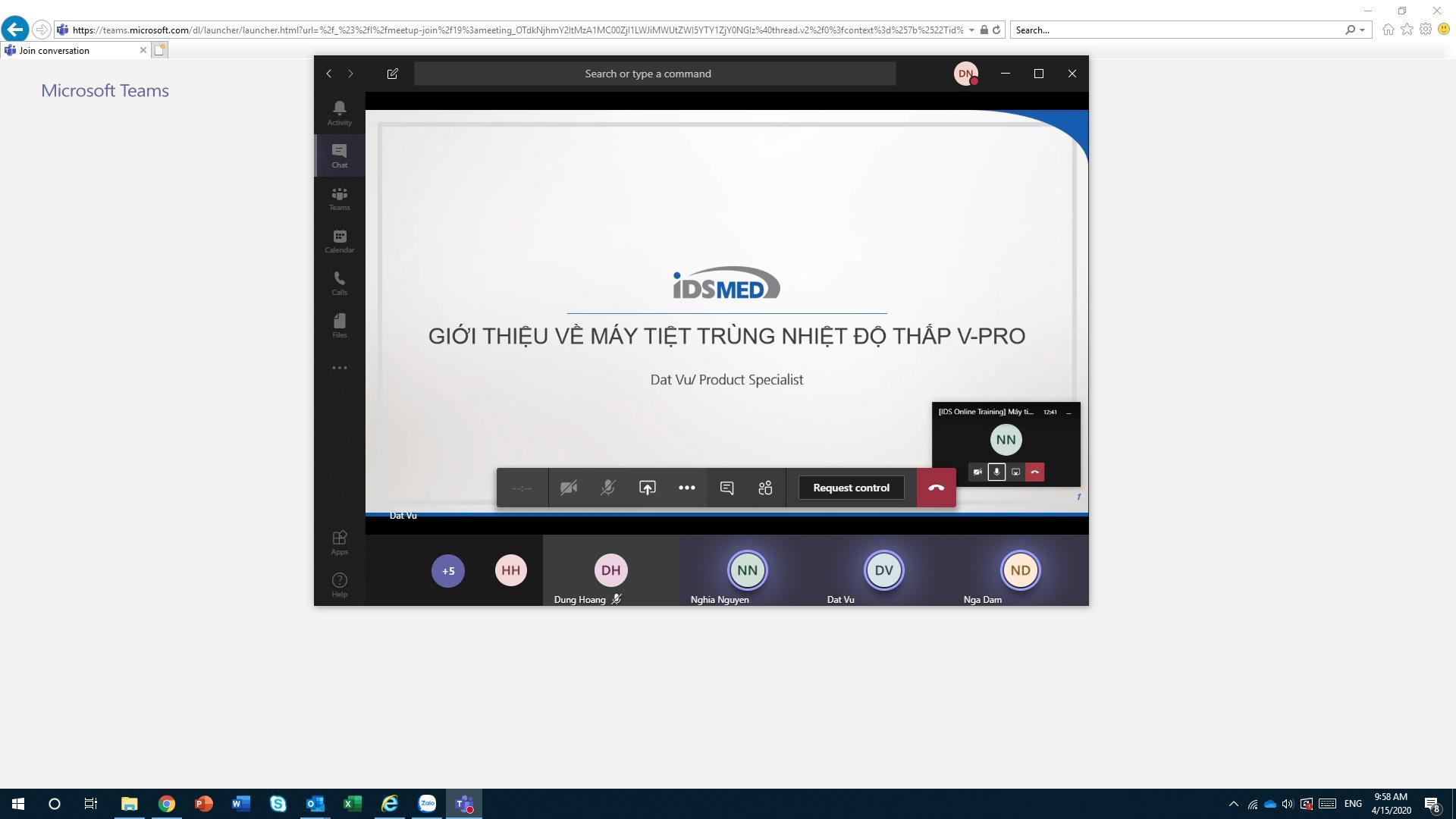Open Chat in the Teams sidebar
The height and width of the screenshot is (819, 1456).
tap(339, 155)
